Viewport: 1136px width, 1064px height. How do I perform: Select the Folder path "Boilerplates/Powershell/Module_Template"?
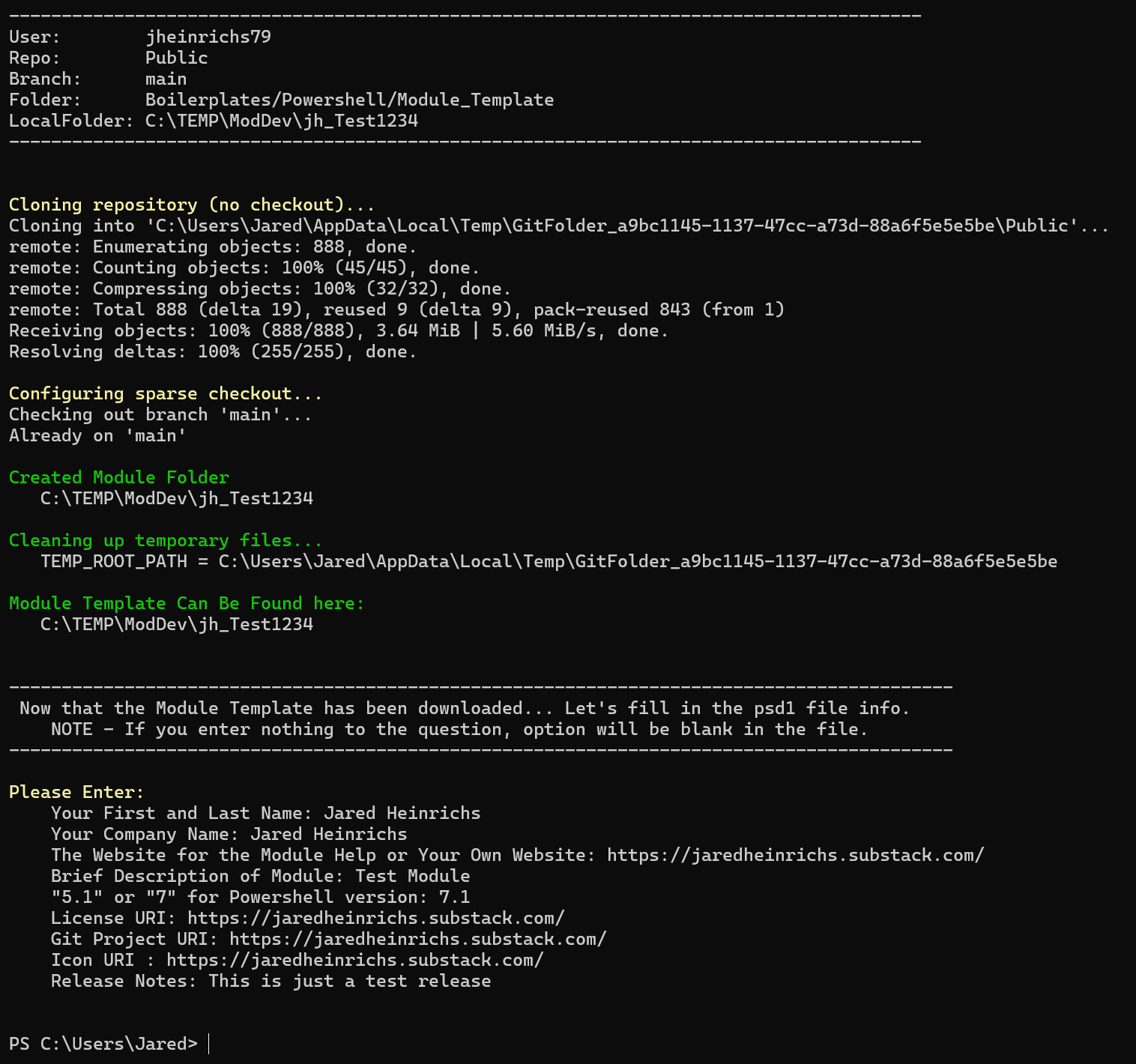click(x=350, y=100)
